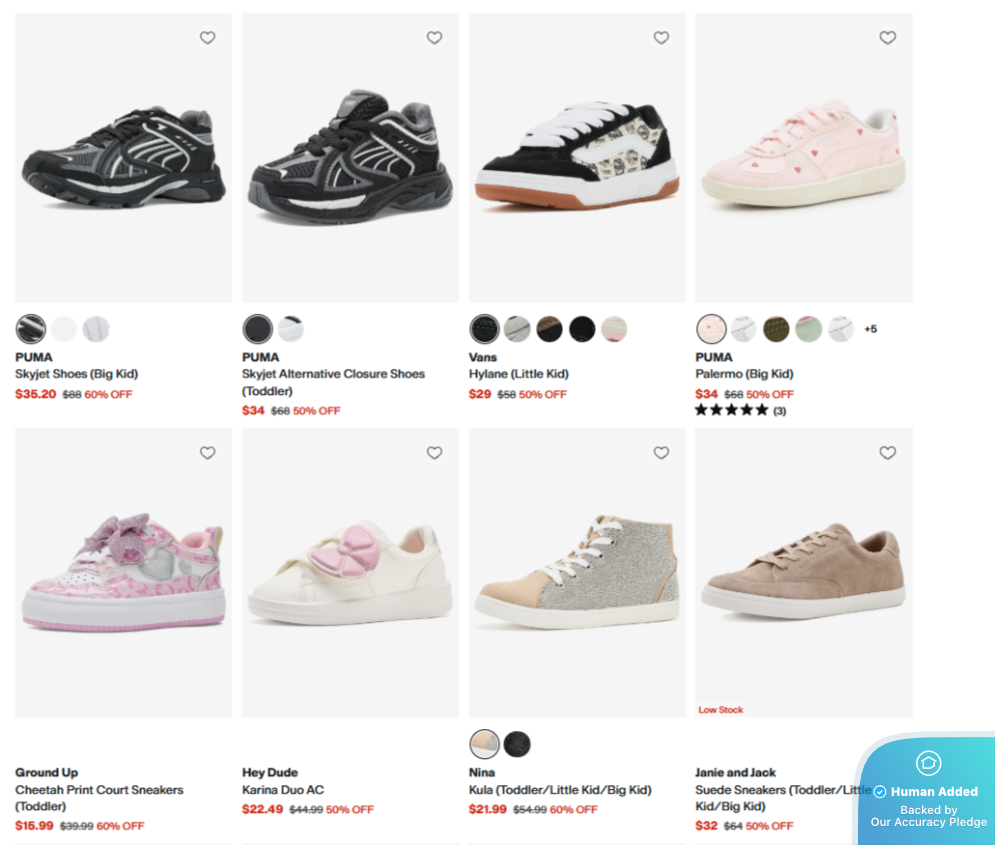The image size is (995, 845).
Task: Select the black swatch for Nina Kula
Action: 517,744
